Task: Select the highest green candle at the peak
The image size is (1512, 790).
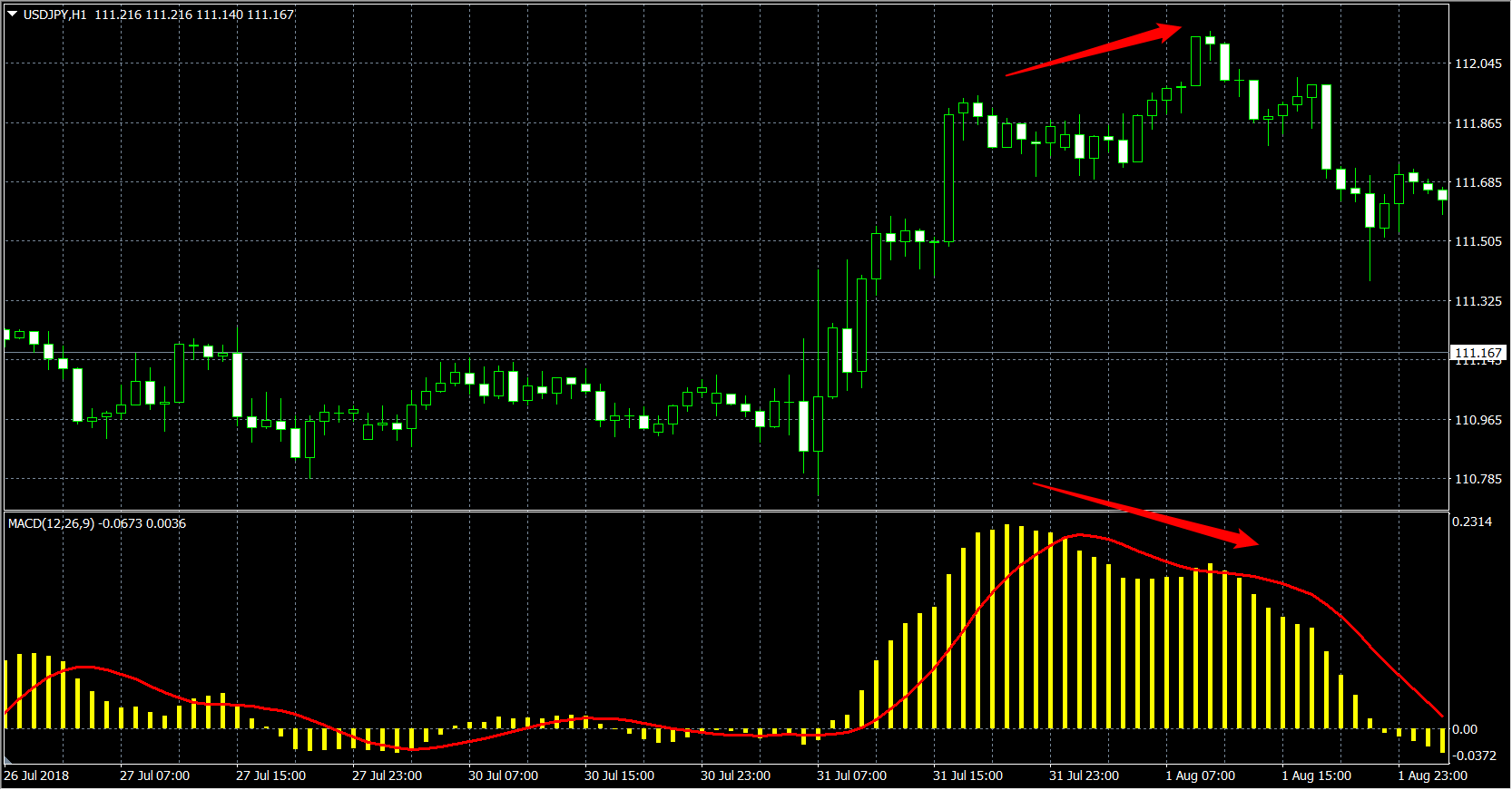Action: tap(1195, 62)
